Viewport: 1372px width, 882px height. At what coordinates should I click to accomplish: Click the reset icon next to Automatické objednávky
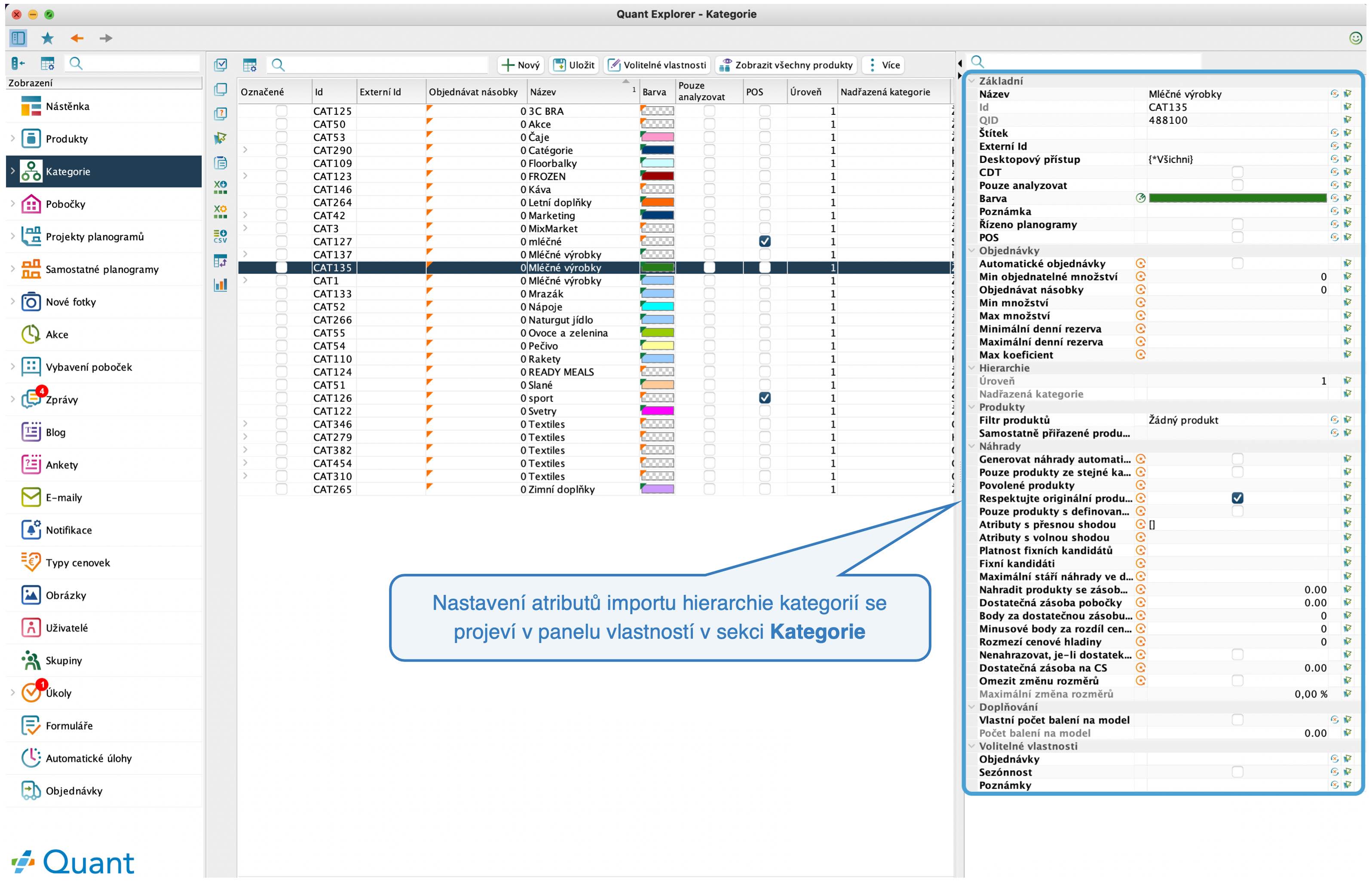1140,263
